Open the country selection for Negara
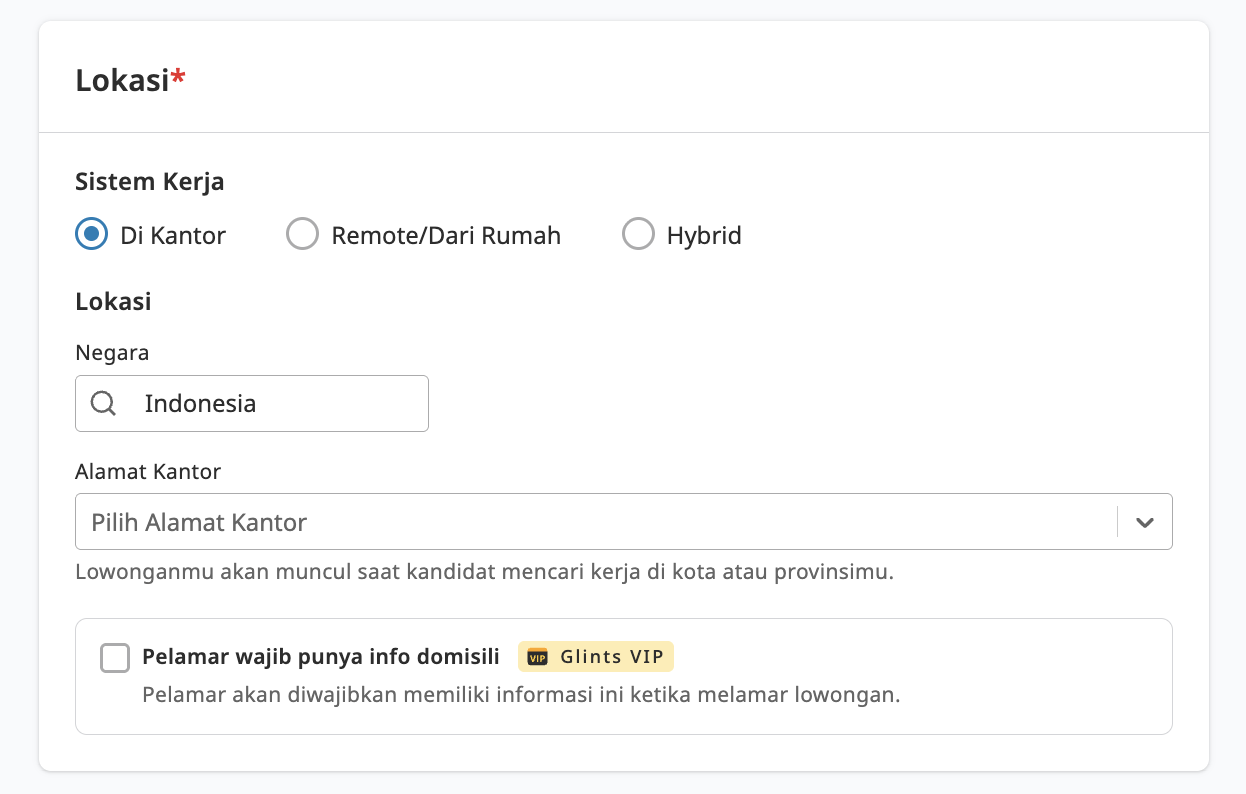 pyautogui.click(x=251, y=403)
